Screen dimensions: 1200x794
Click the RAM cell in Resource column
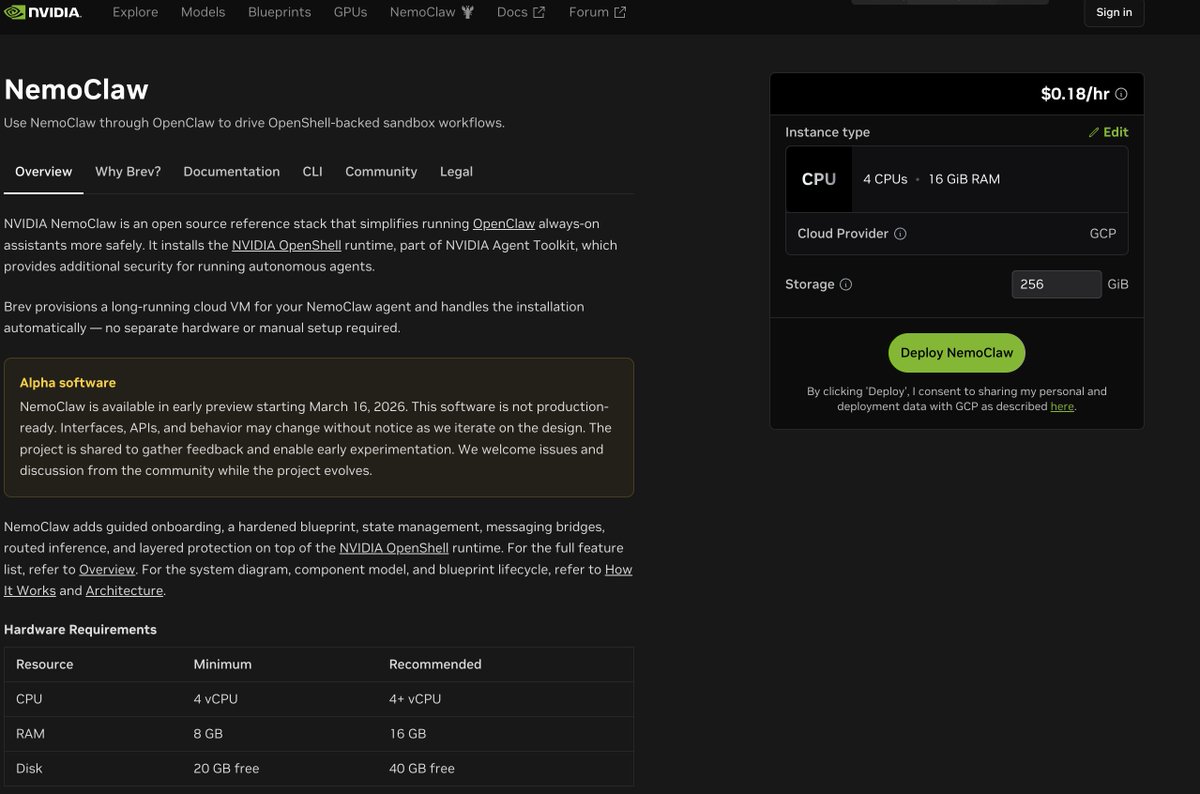tap(30, 734)
